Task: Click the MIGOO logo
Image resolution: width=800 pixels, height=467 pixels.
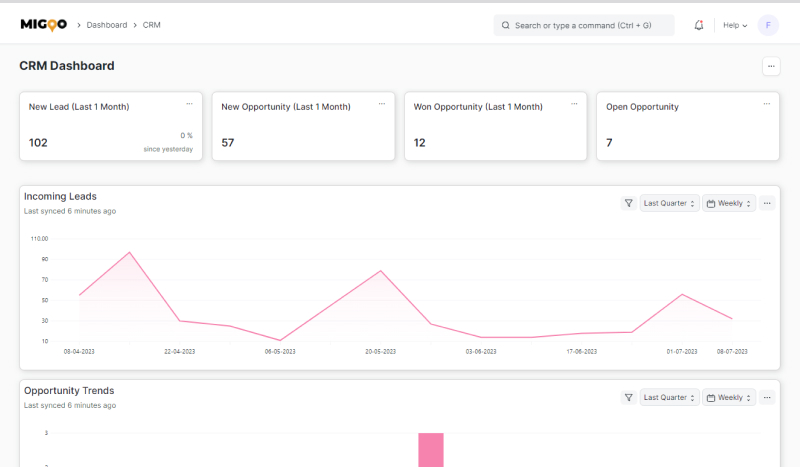Action: coord(43,25)
